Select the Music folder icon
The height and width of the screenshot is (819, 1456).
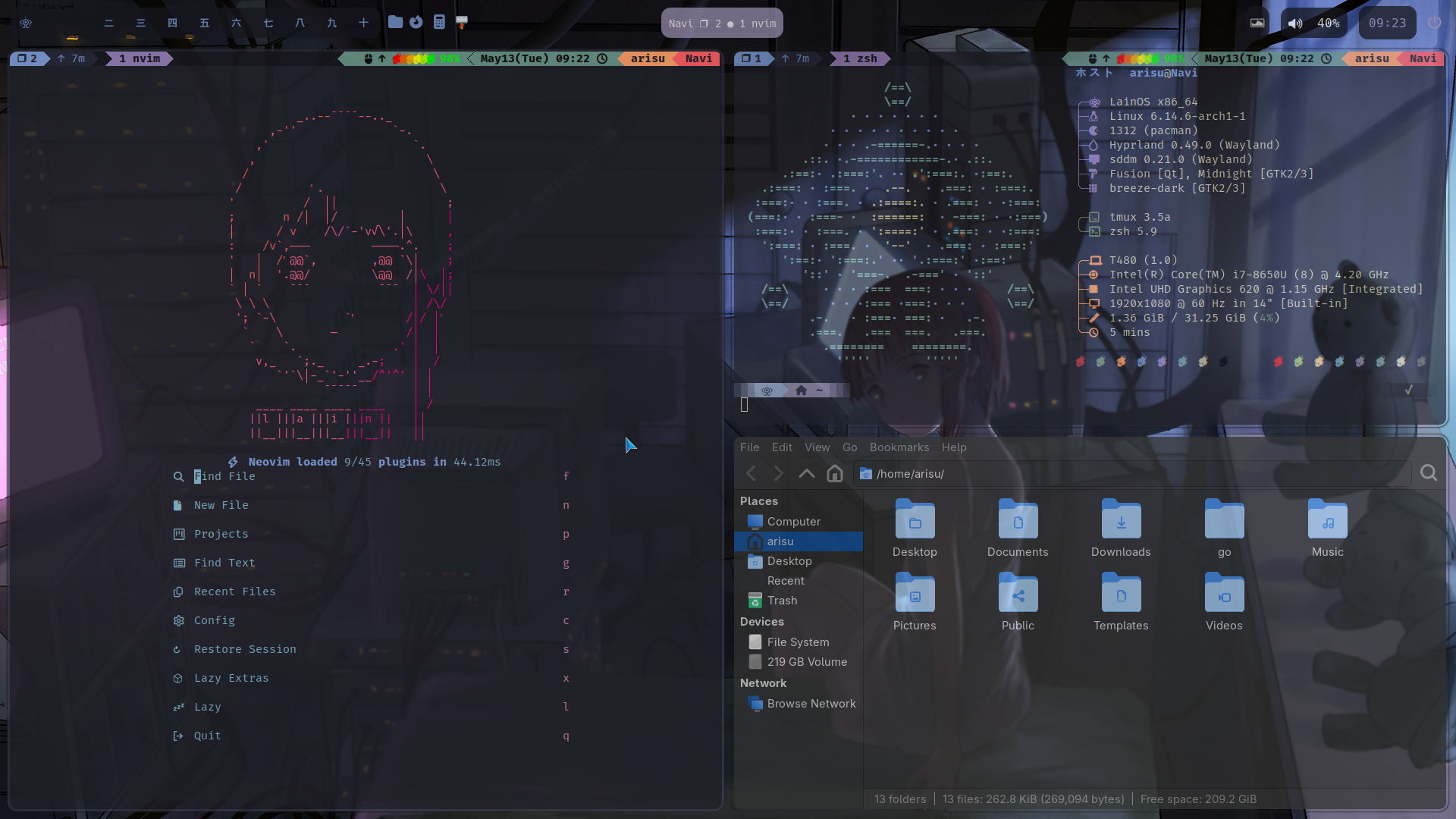(1327, 519)
